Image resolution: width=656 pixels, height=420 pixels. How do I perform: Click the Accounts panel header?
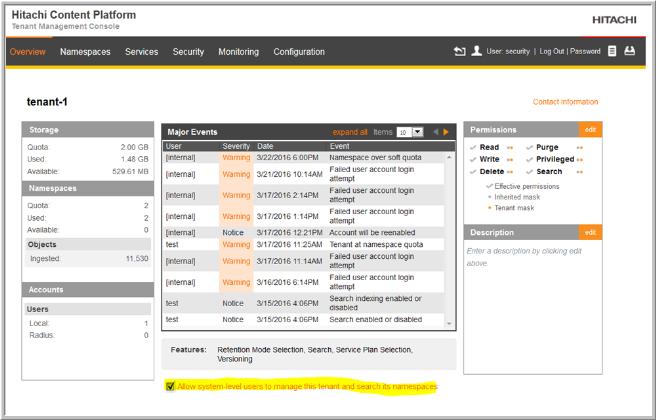pyautogui.click(x=87, y=289)
